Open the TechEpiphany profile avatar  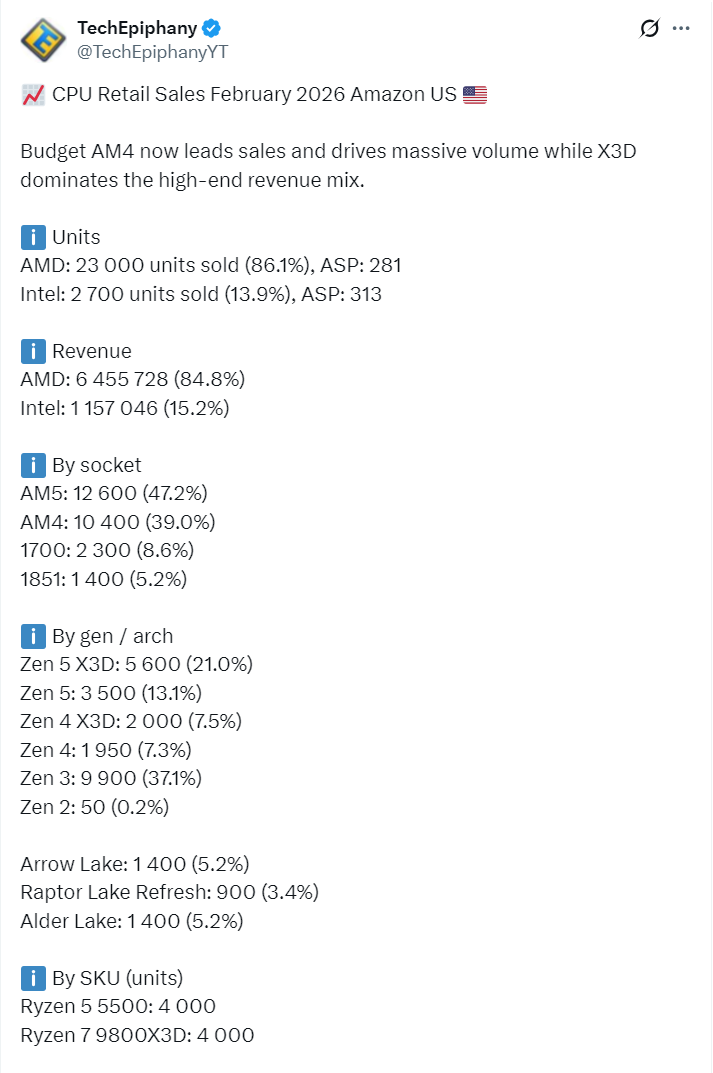click(42, 40)
